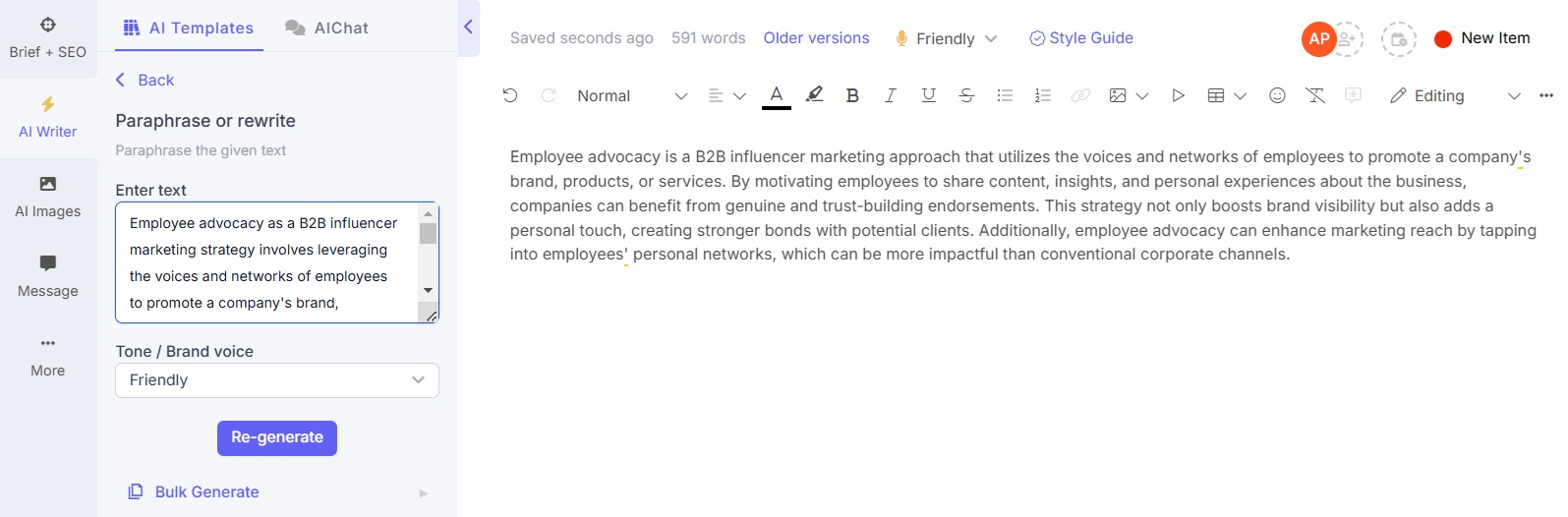This screenshot has height=517, width=1568.
Task: Open the Message panel
Action: tap(47, 277)
